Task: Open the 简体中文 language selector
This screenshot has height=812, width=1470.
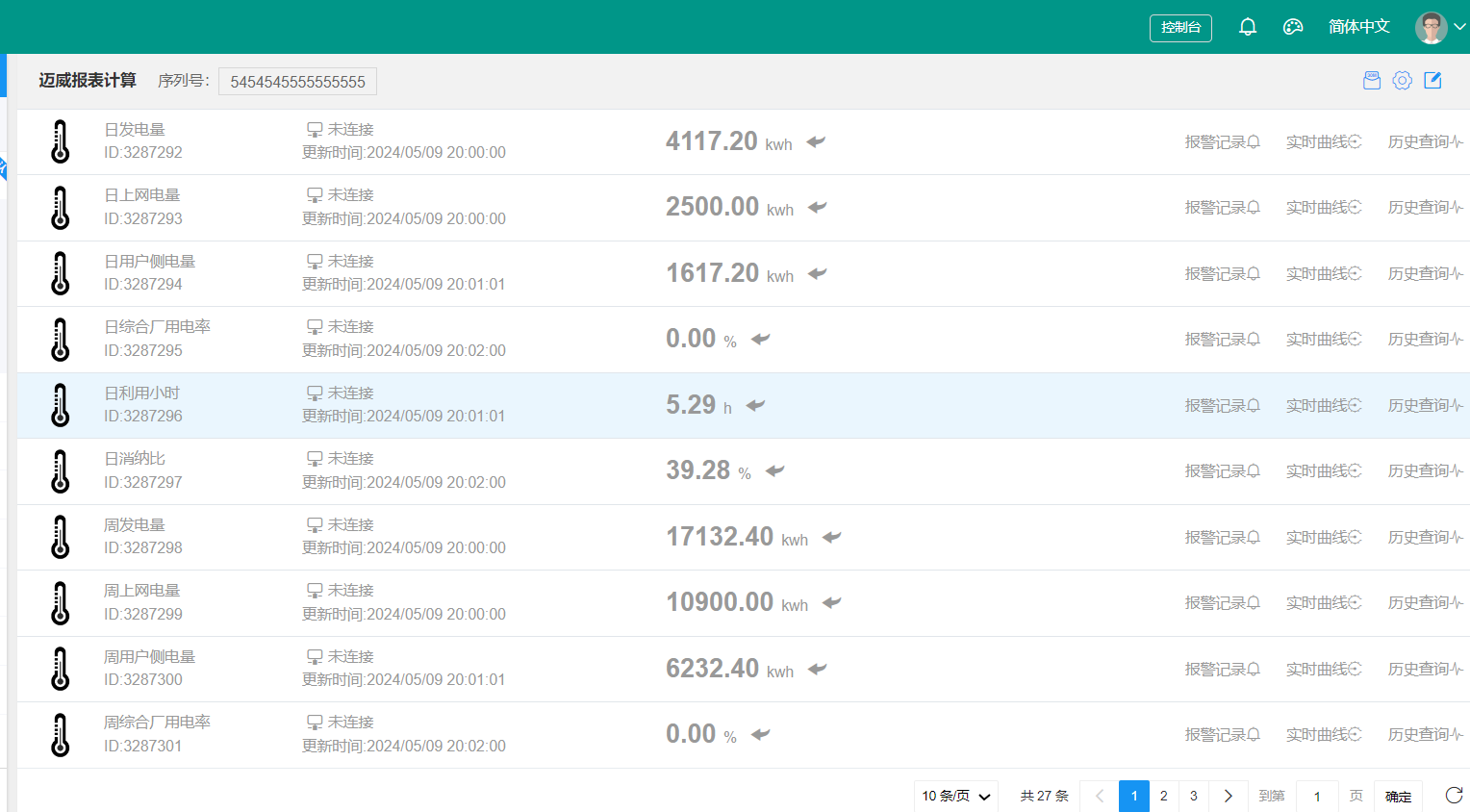Action: pyautogui.click(x=1358, y=27)
